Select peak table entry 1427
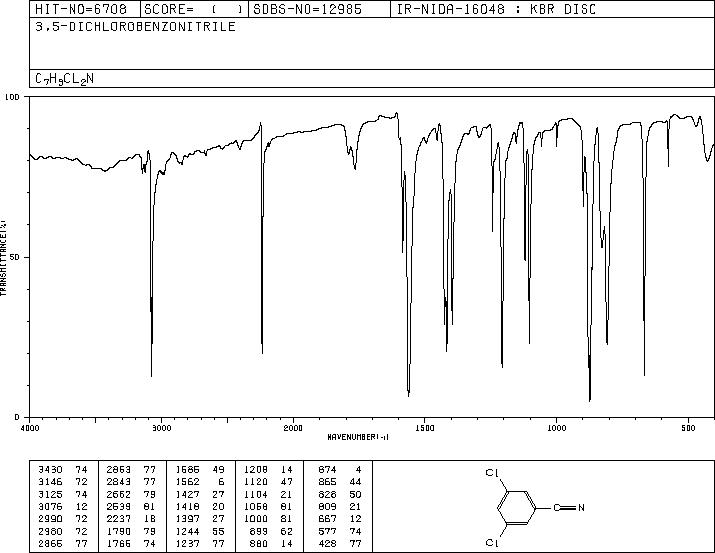Image resolution: width=715 pixels, height=553 pixels. 200,494
